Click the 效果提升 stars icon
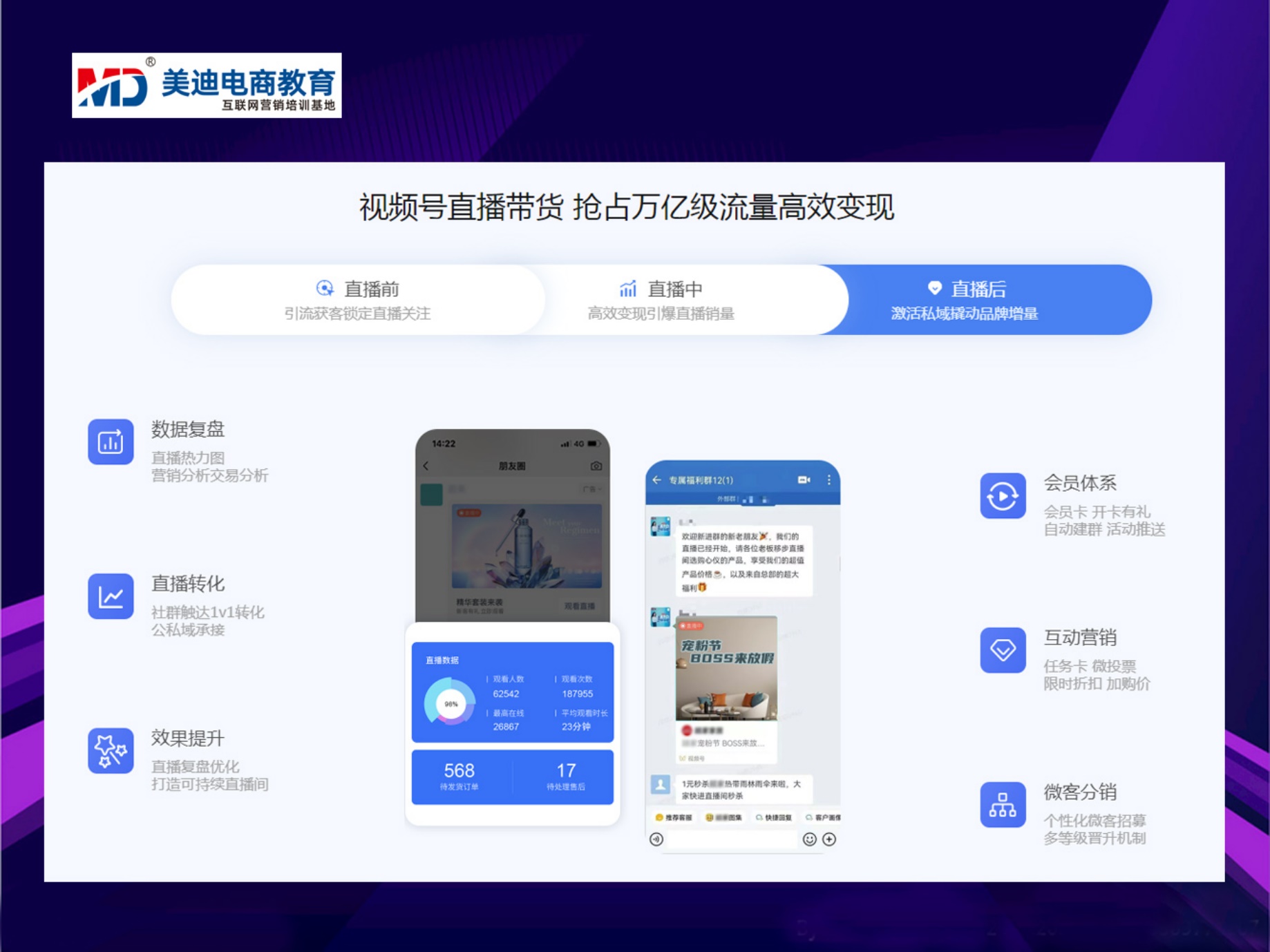This screenshot has height=952, width=1270. click(x=111, y=751)
